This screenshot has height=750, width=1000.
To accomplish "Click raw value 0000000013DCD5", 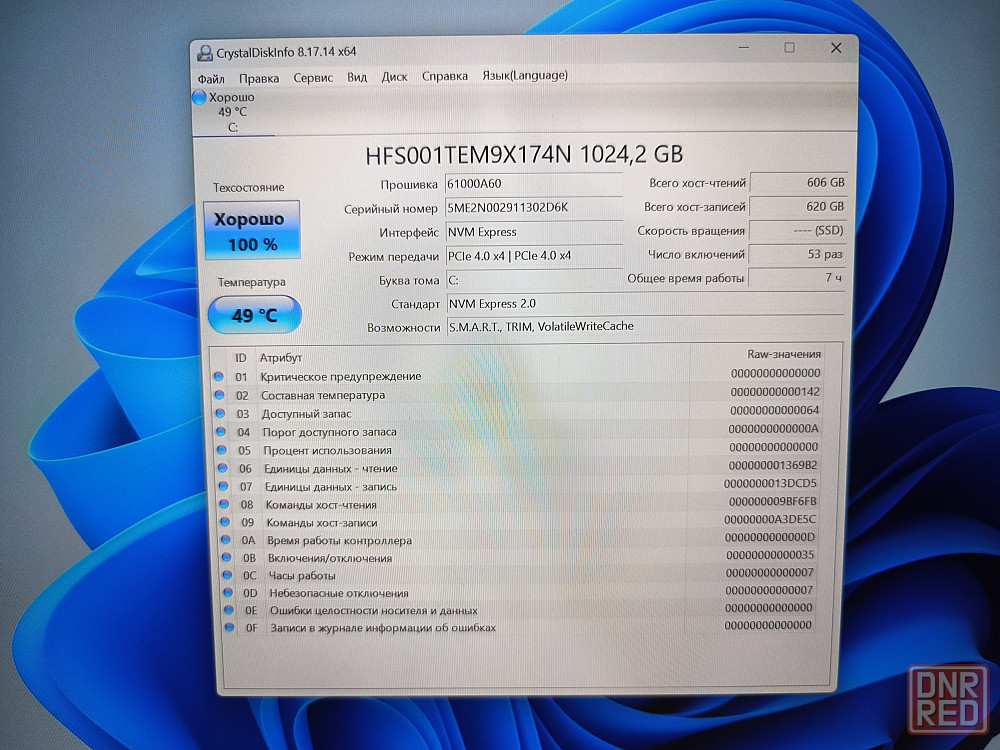I will 770,483.
